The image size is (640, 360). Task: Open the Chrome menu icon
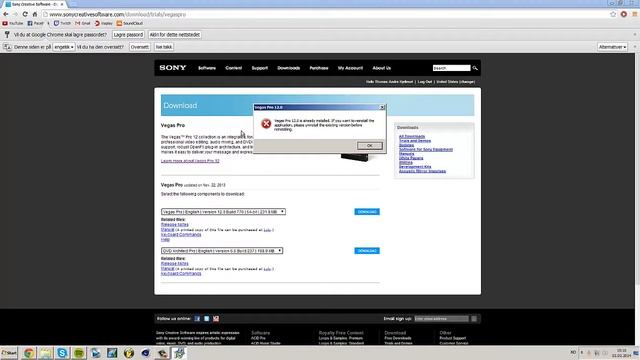(x=635, y=14)
